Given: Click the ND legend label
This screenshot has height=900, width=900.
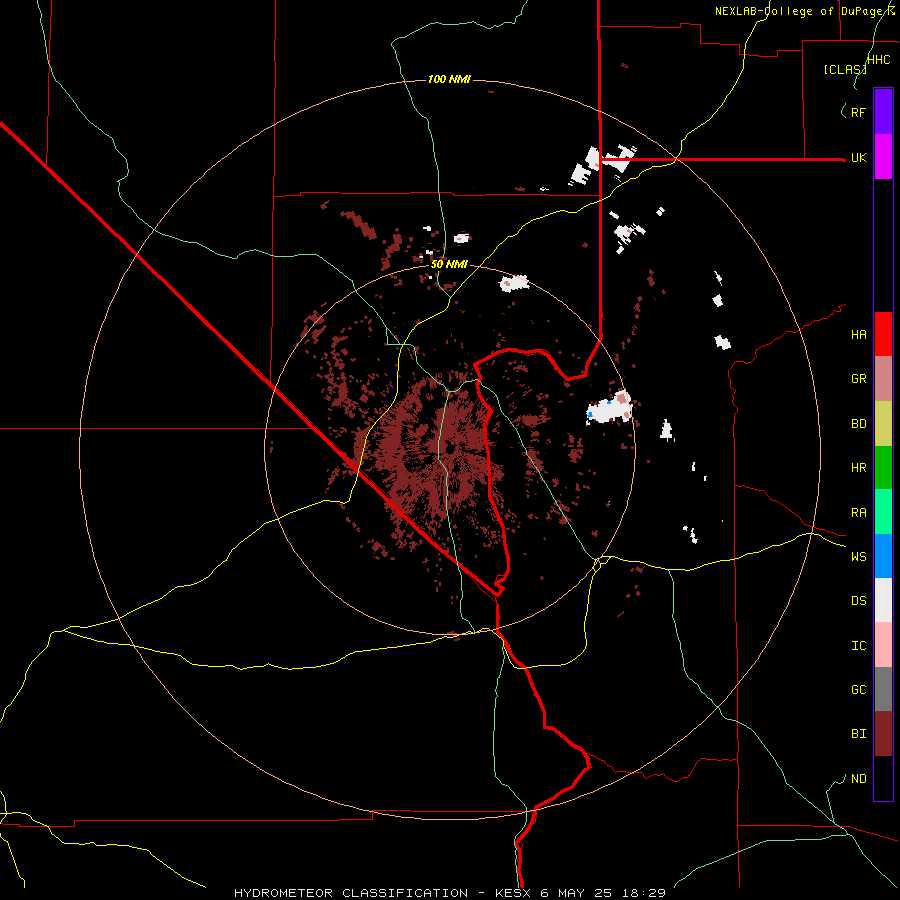Looking at the screenshot, I should click(x=858, y=779).
